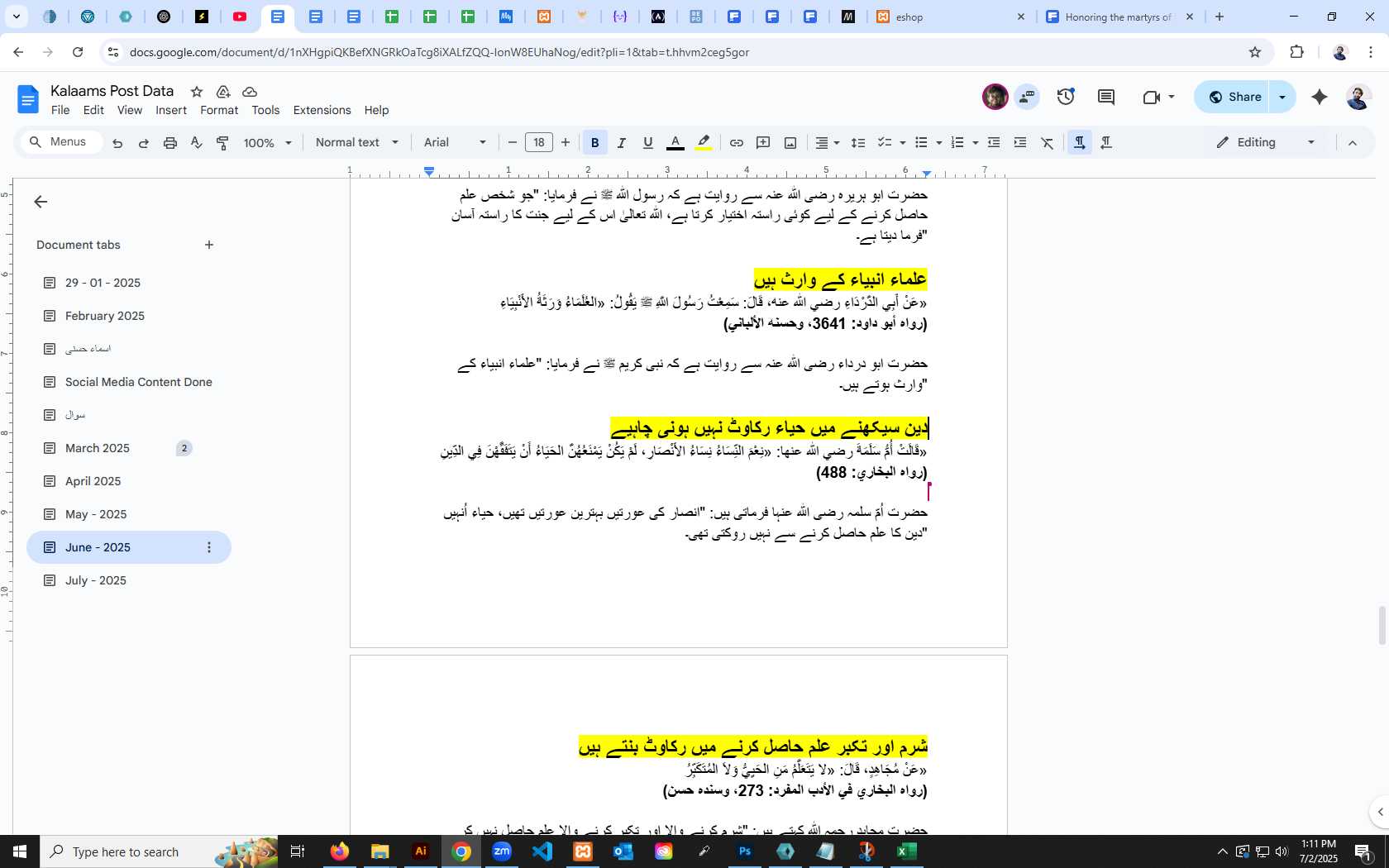Star the Kalaams Post Data document
The width and height of the screenshot is (1389, 868).
tap(197, 92)
